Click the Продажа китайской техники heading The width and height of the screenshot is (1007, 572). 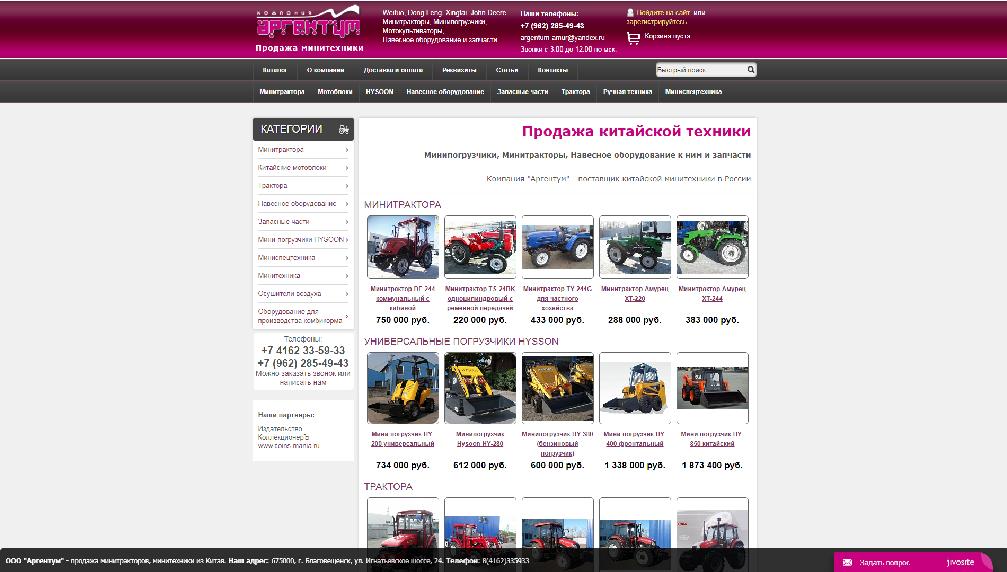636,131
